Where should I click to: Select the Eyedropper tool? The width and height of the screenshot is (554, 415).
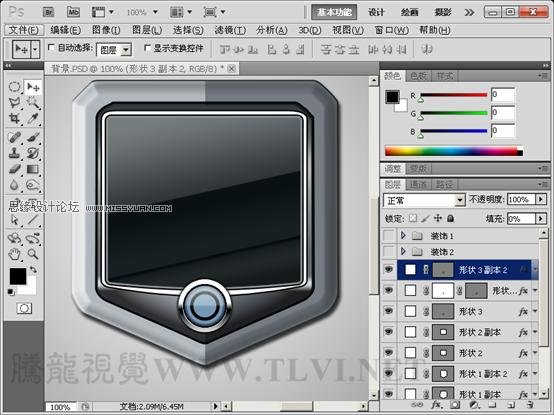(x=33, y=118)
